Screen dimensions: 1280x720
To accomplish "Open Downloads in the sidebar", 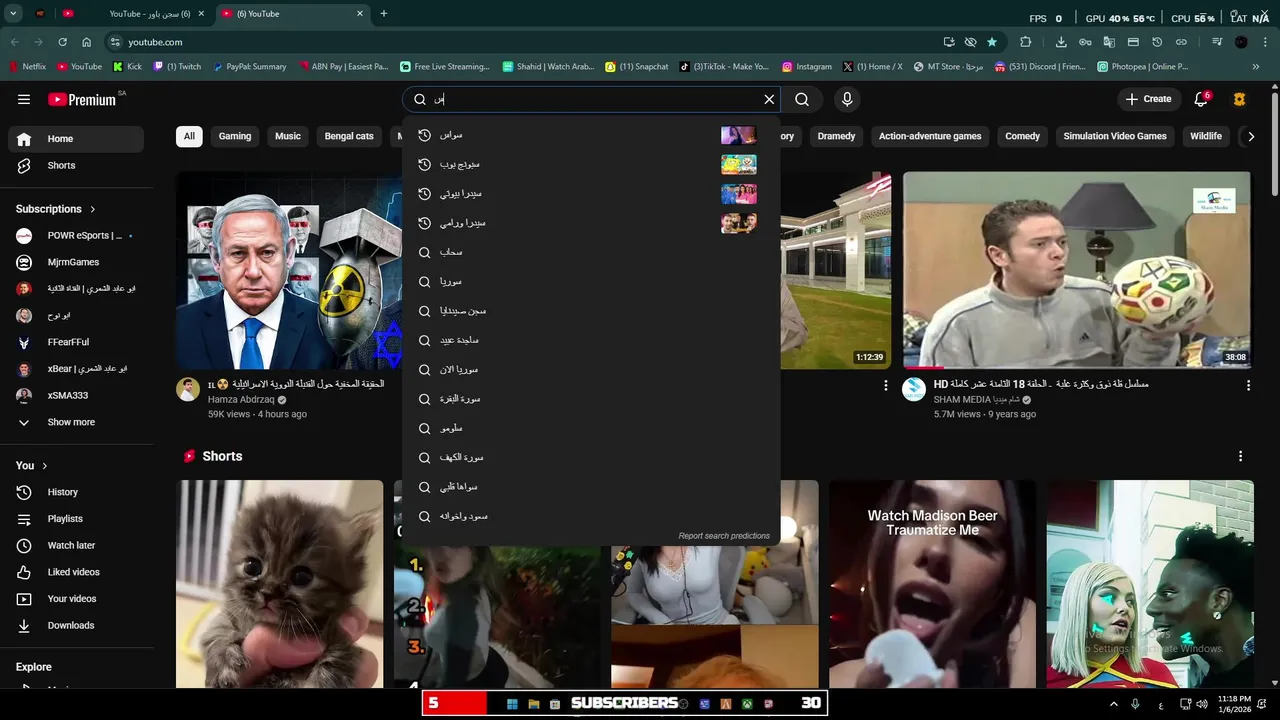I will point(76,625).
